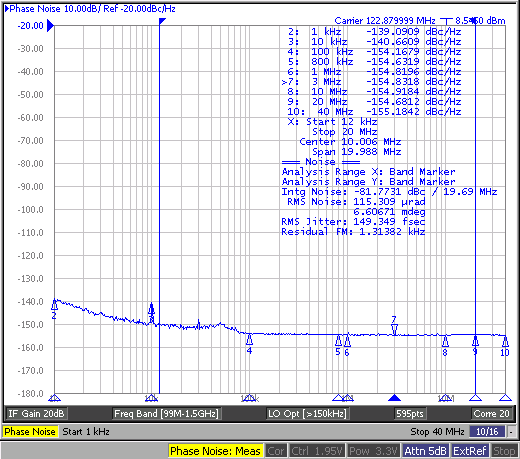
Task: Click the small button beside 10/16
Action: point(511,432)
